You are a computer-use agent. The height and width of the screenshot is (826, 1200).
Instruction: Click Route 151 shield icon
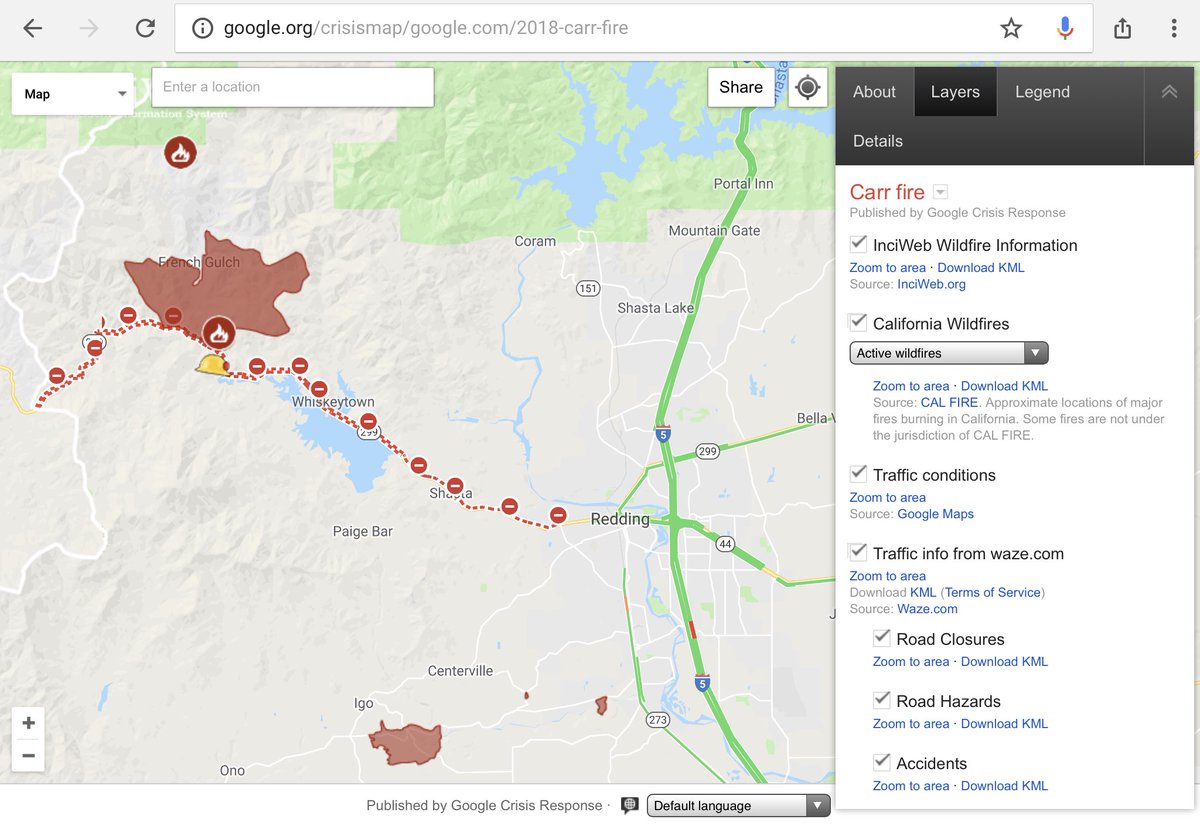pos(588,289)
